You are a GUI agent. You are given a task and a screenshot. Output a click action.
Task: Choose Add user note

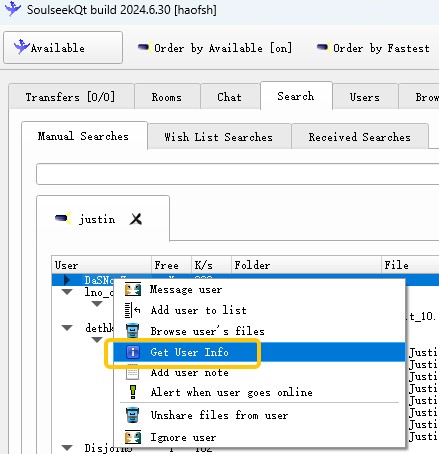(259, 372)
